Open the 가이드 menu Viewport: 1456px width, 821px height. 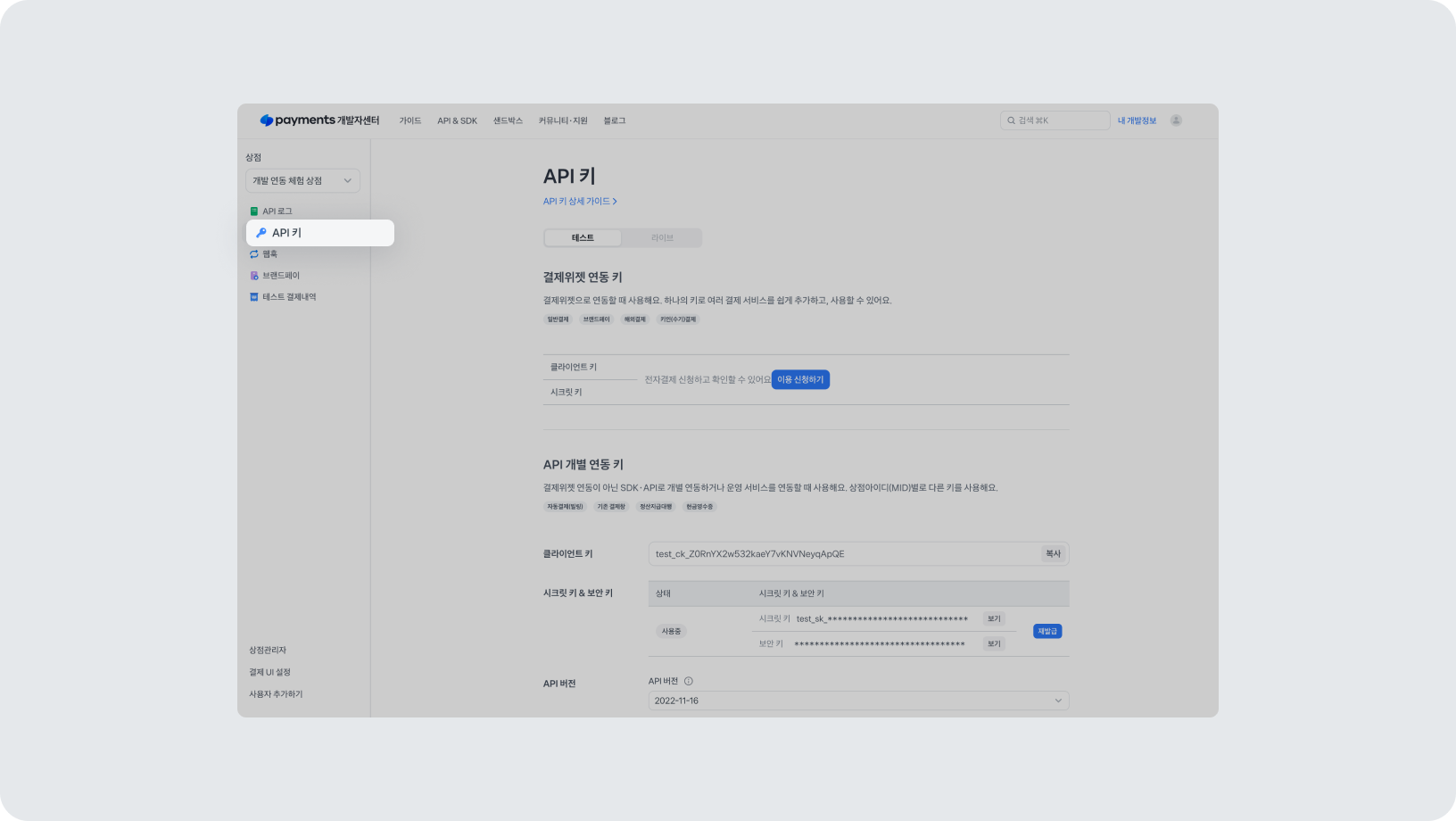(x=410, y=120)
